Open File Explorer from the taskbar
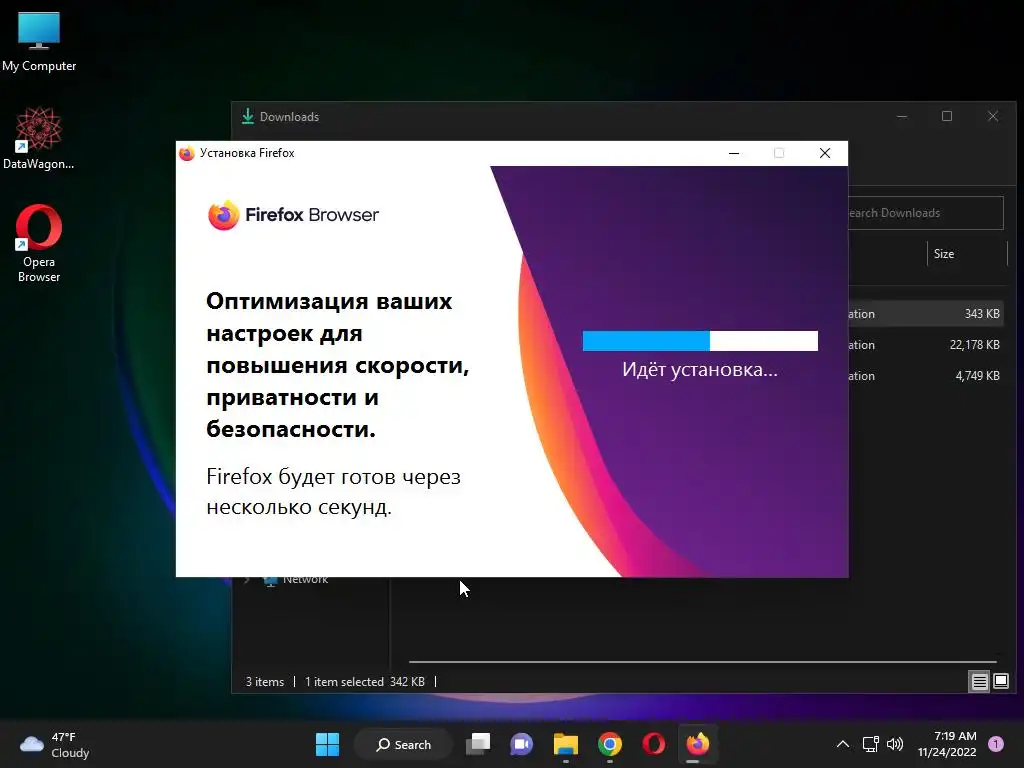 566,744
